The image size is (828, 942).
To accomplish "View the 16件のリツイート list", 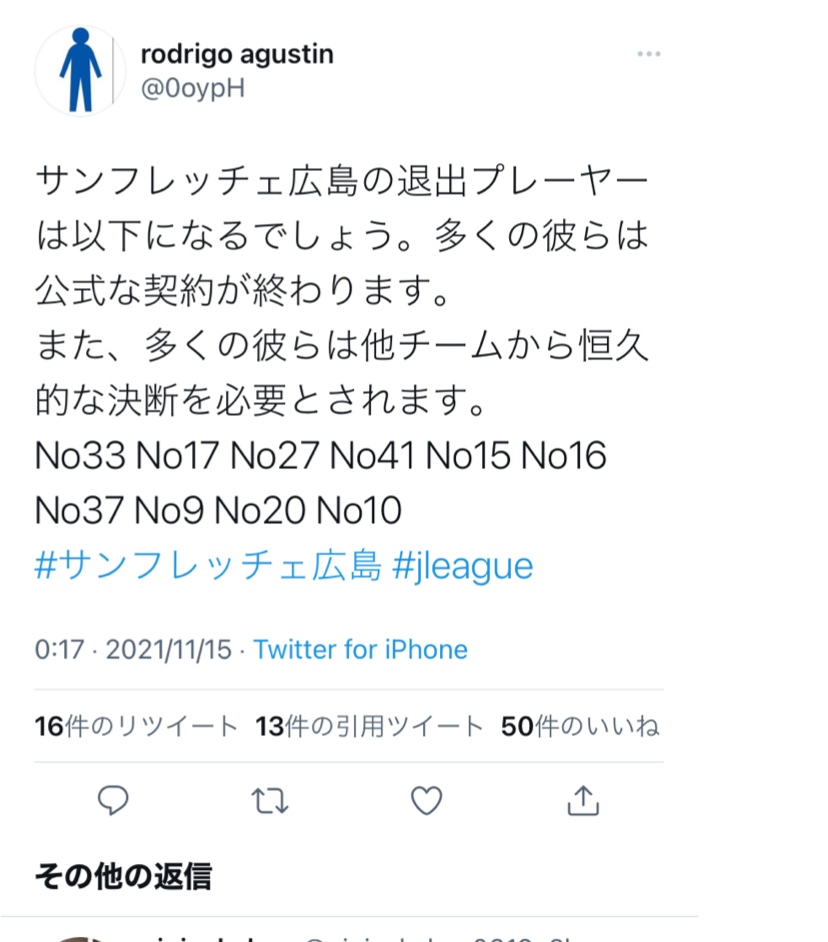I will 136,726.
